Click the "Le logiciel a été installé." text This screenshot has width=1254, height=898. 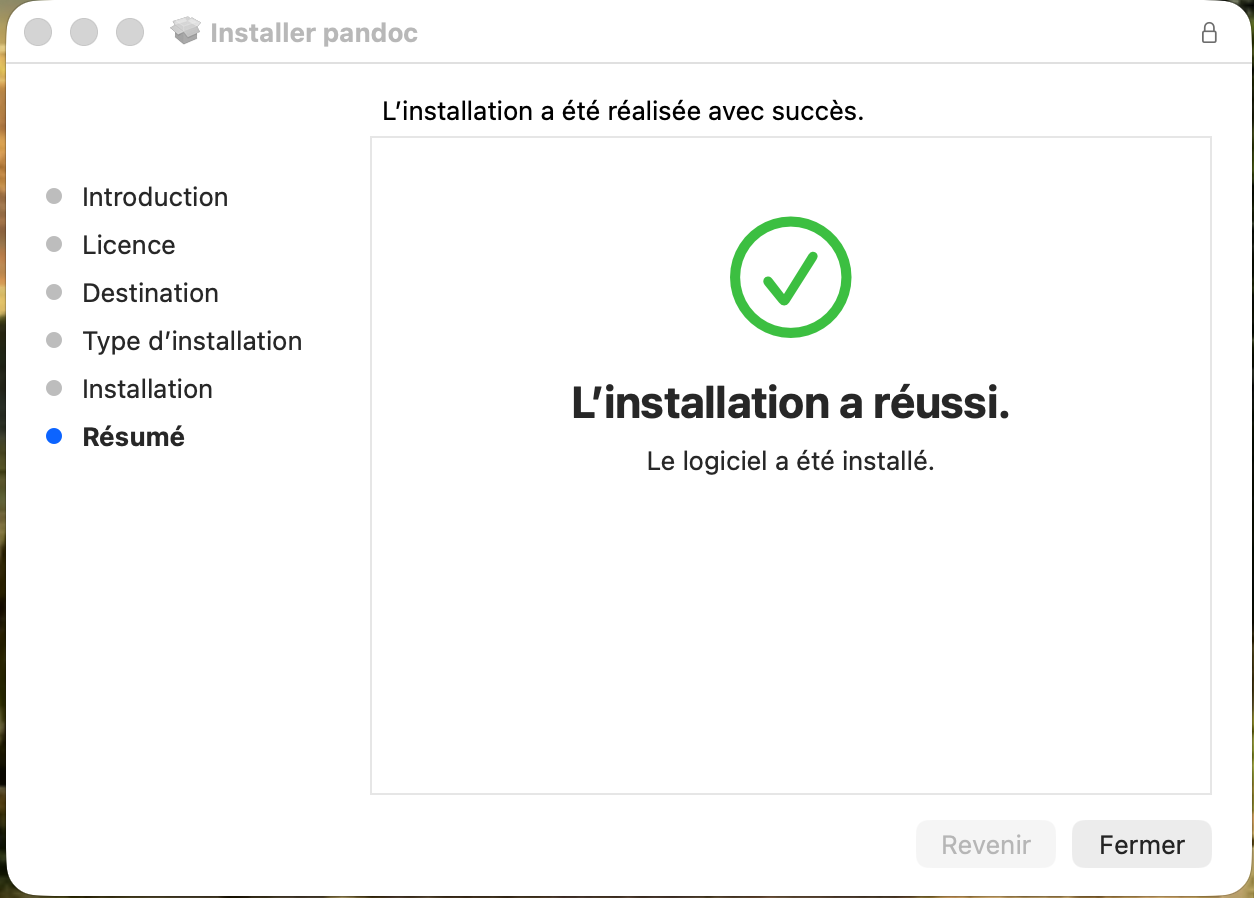(x=790, y=462)
